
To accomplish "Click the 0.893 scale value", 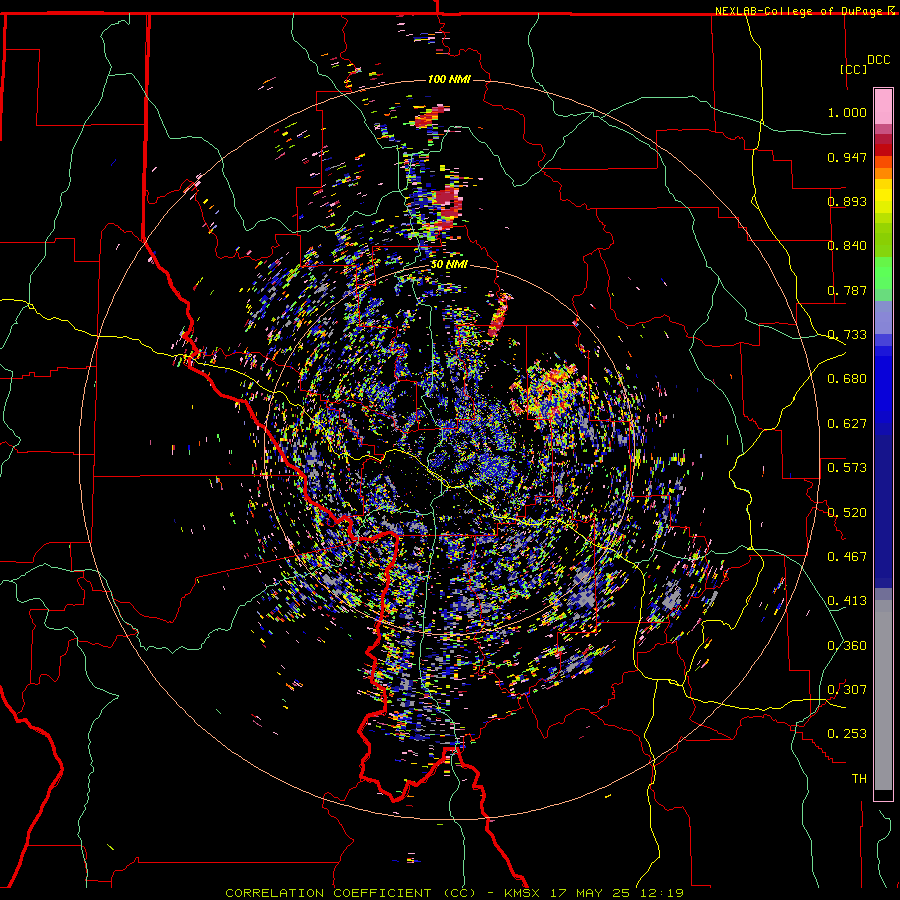I will click(x=847, y=201).
